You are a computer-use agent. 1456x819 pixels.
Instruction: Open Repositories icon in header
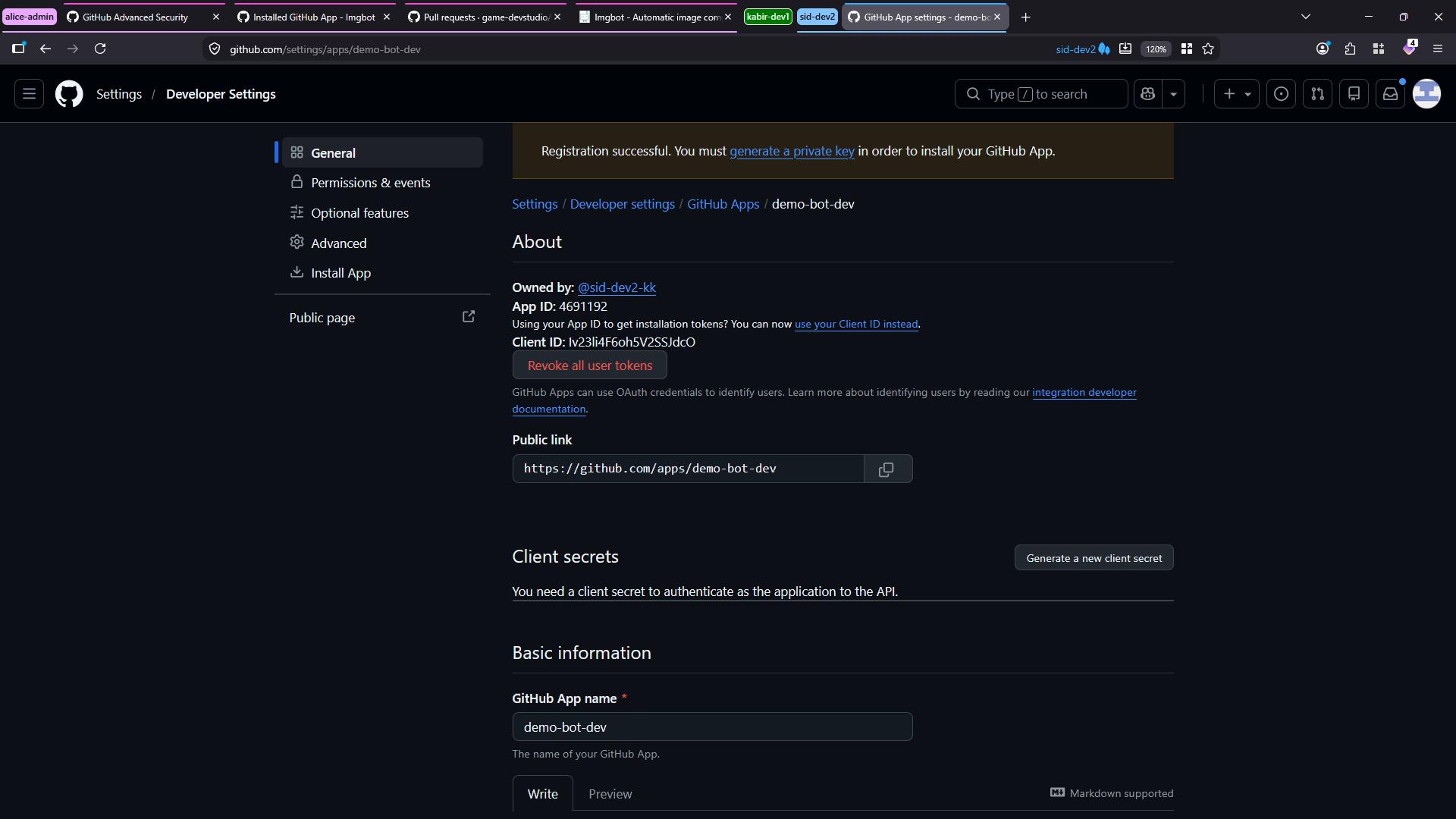click(x=1354, y=94)
